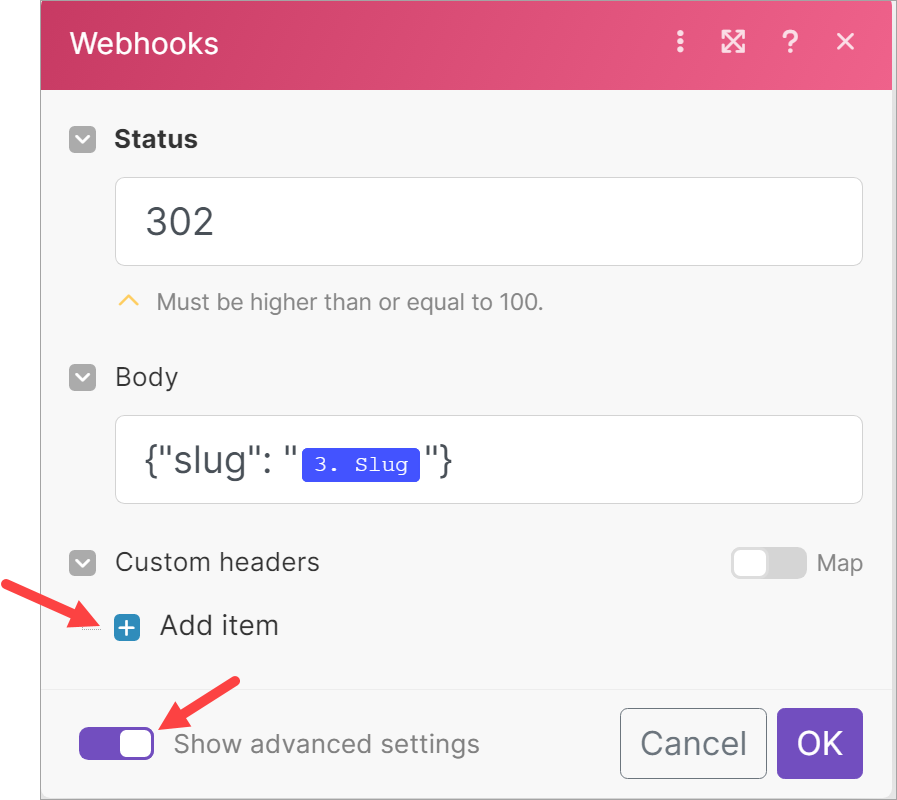
Task: Collapse the hint with the yellow caret icon
Action: (129, 300)
